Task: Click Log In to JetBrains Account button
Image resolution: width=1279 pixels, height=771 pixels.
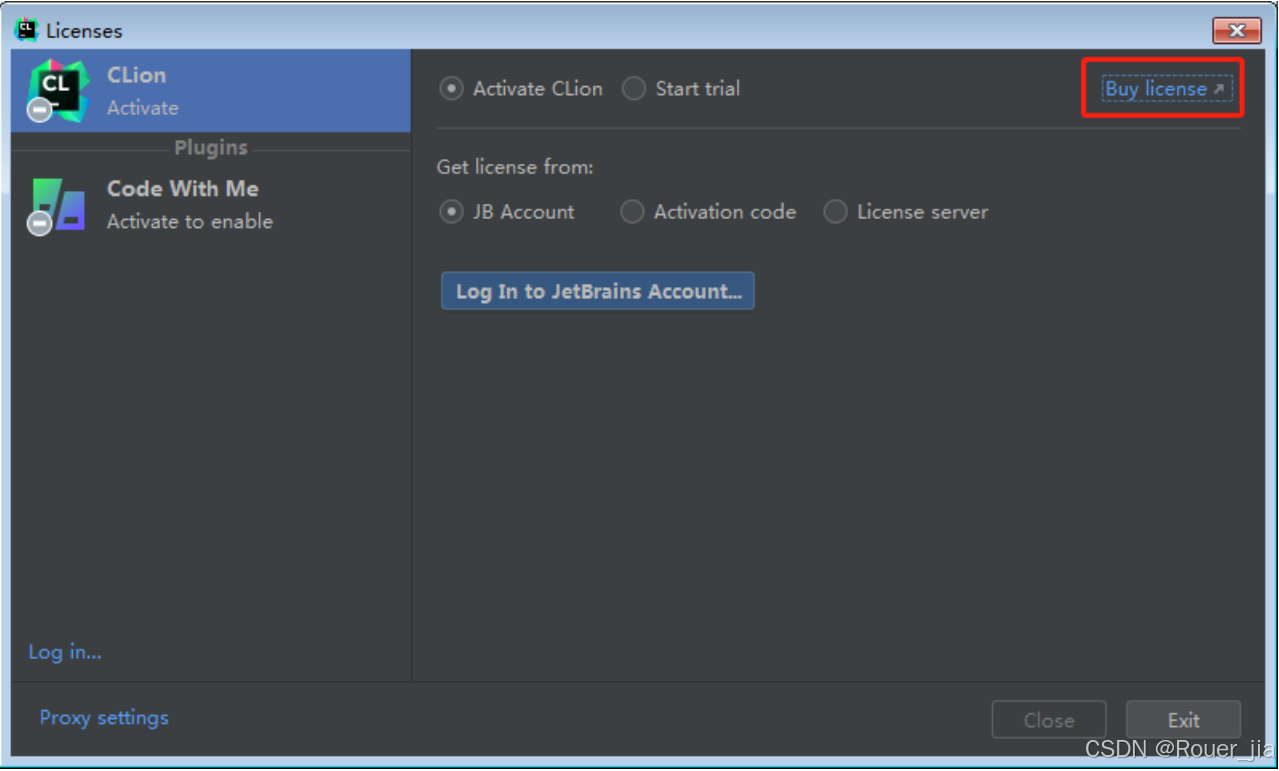Action: tap(598, 291)
